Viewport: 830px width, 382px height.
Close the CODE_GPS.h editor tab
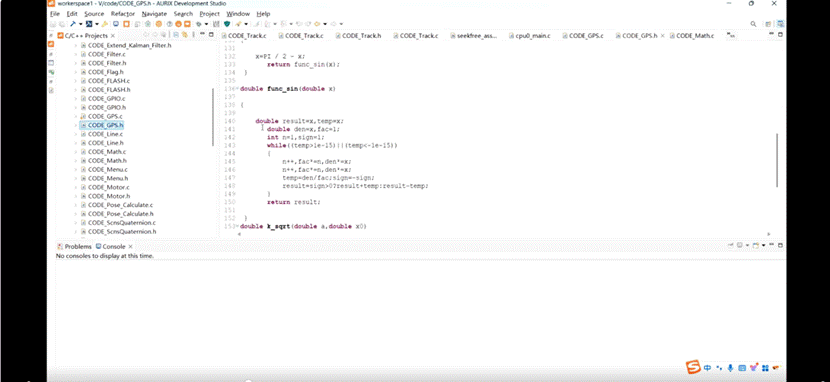(x=663, y=36)
